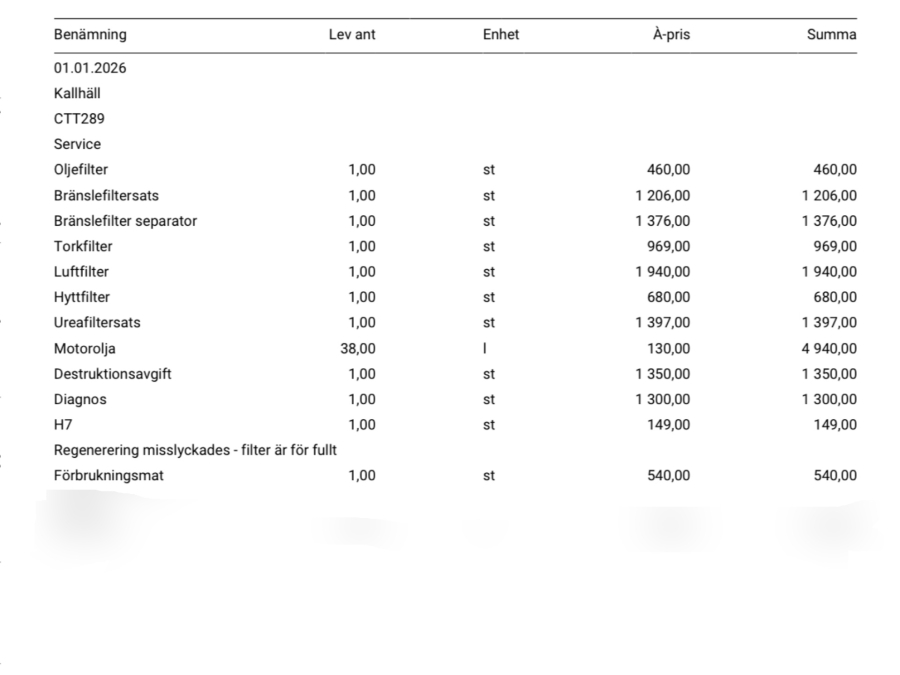Screen dimensions: 900x675
Task: Click the Enhet column header
Action: click(x=501, y=35)
